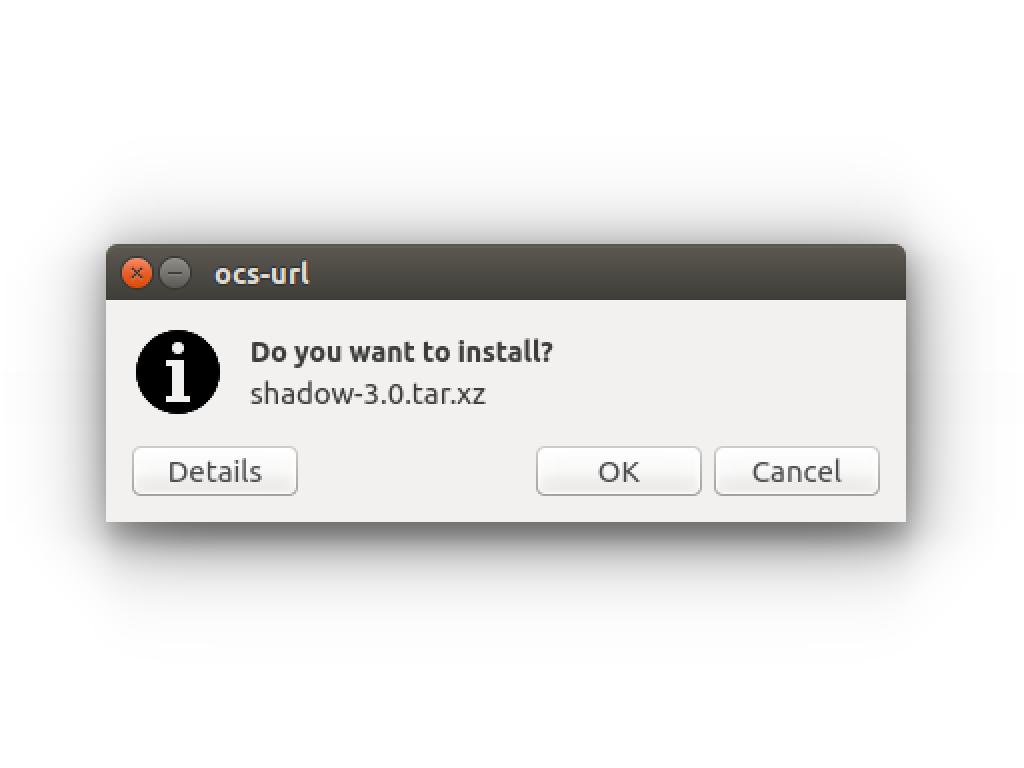Click the '.tar.xz' extension in the filename
Image resolution: width=1024 pixels, height=768 pixels.
[440, 394]
